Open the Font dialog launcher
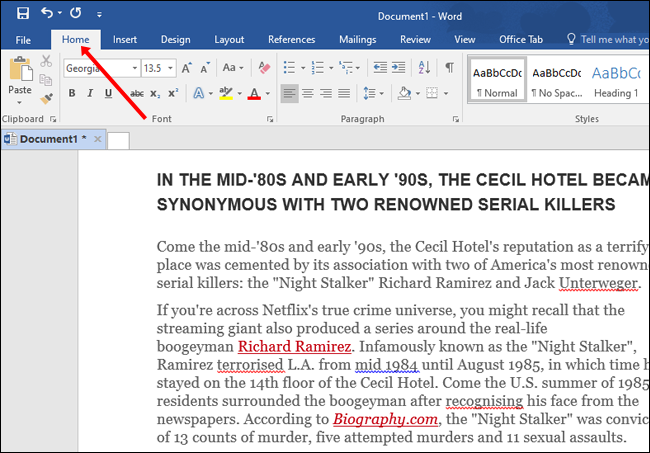The width and height of the screenshot is (650, 453). 270,119
